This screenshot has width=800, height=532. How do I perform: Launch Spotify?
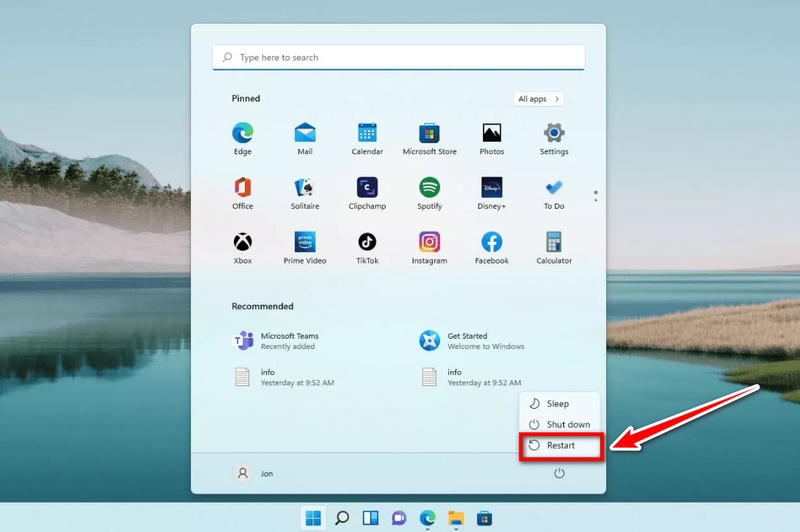point(429,193)
